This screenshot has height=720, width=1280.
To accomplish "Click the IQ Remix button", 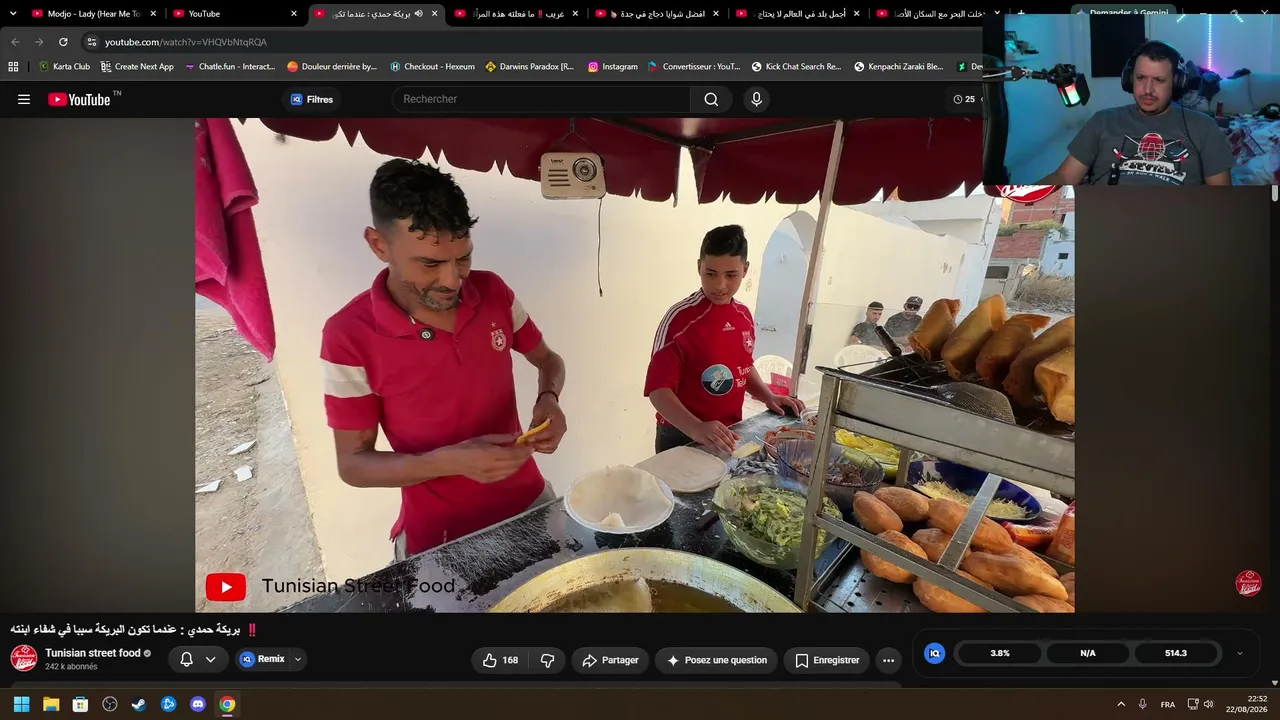I will 262,659.
